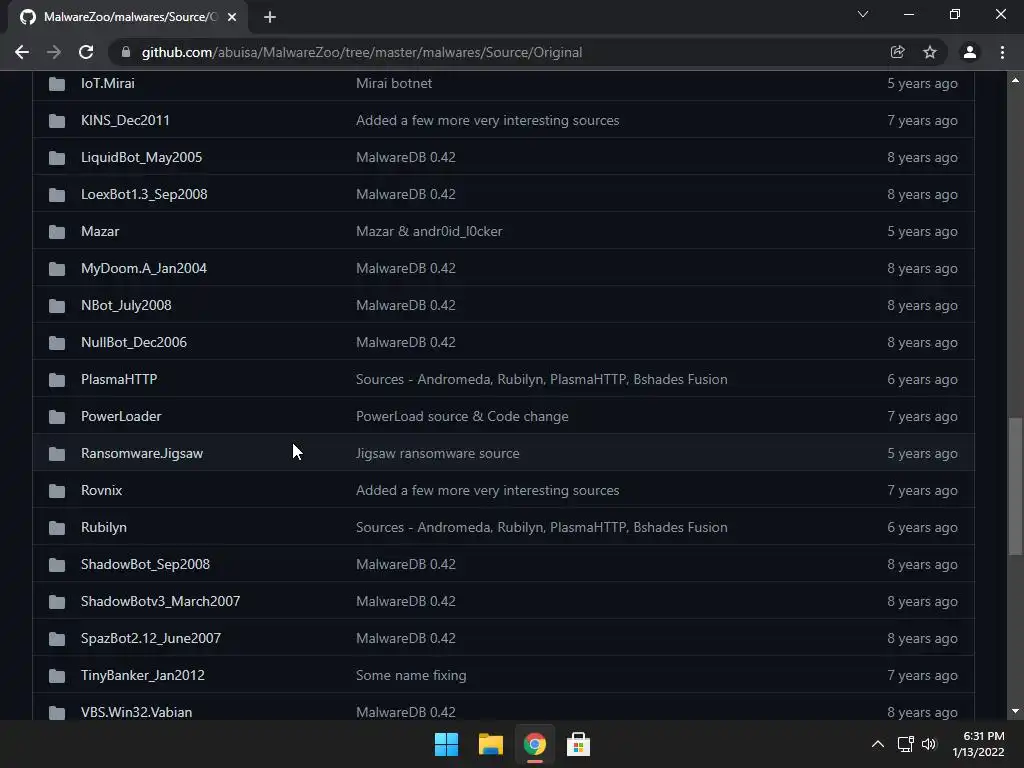
Task: Open 'Jigsaw ransomware source' commit
Action: coord(438,454)
